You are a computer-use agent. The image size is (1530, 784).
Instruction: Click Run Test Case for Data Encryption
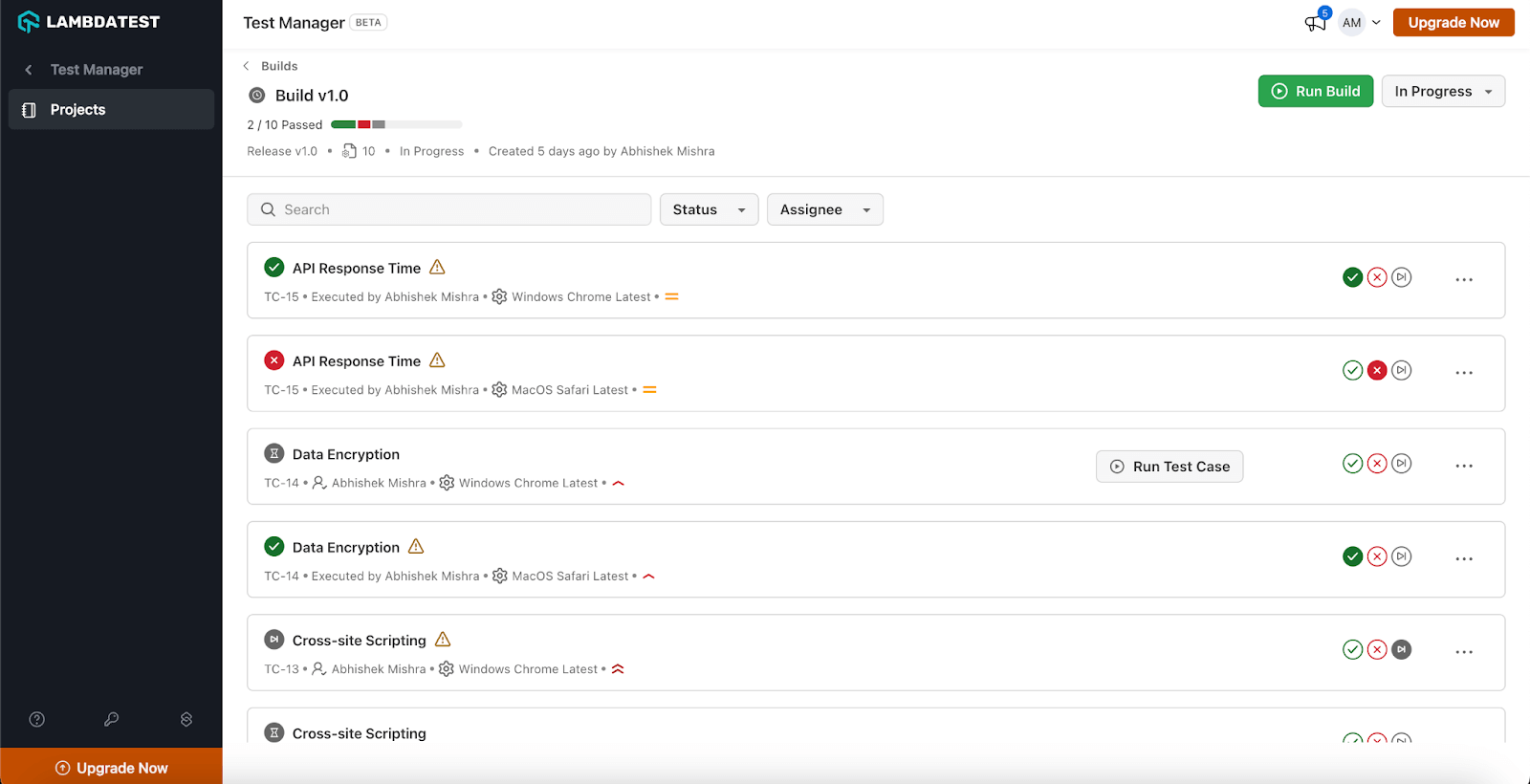click(x=1169, y=467)
